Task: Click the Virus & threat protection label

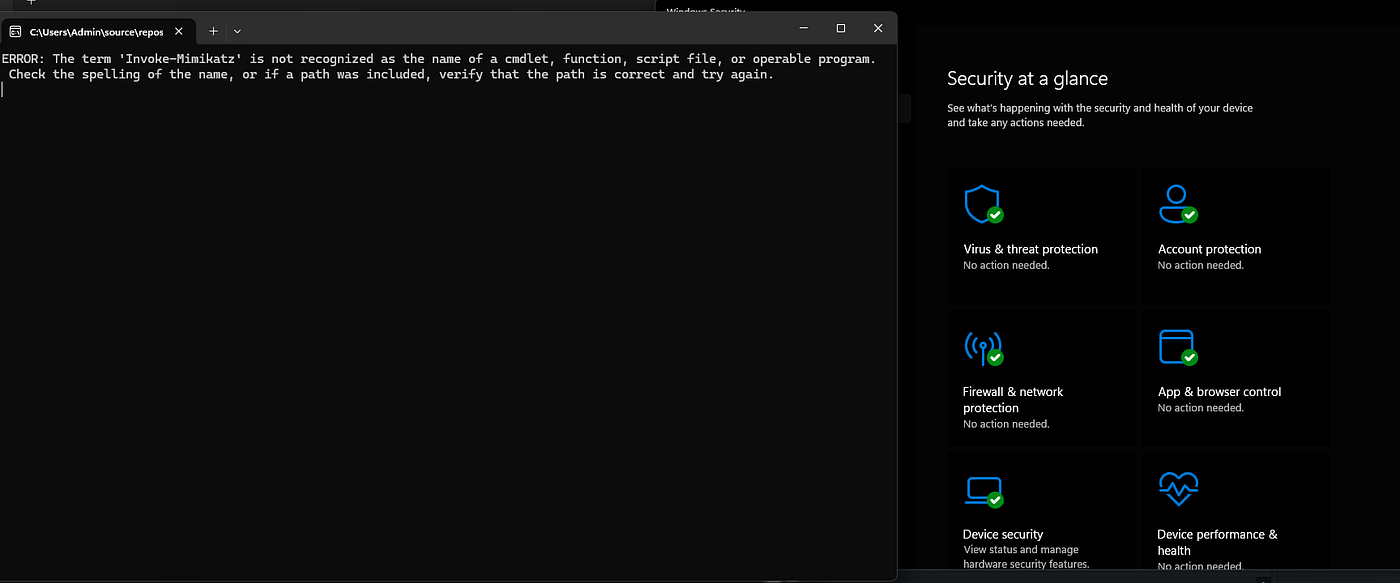Action: [1030, 249]
